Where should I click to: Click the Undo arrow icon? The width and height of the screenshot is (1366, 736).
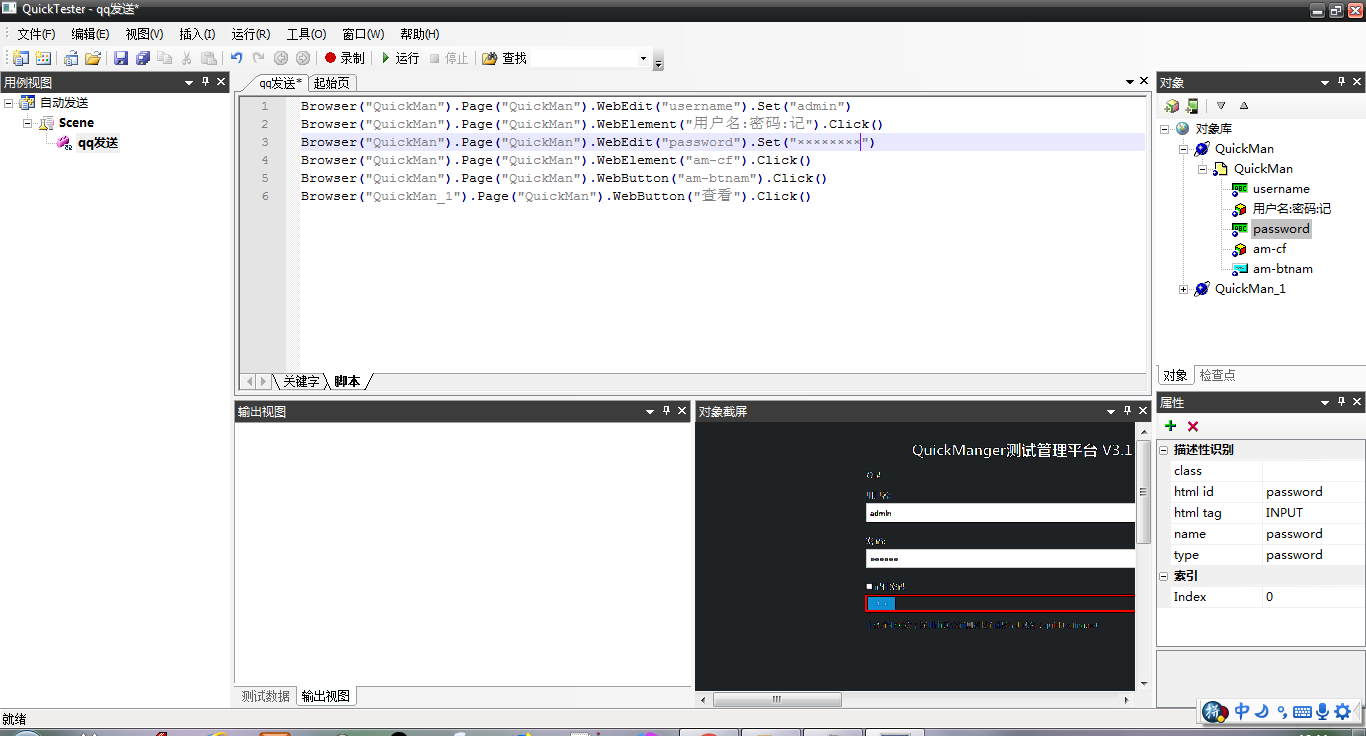tap(237, 58)
